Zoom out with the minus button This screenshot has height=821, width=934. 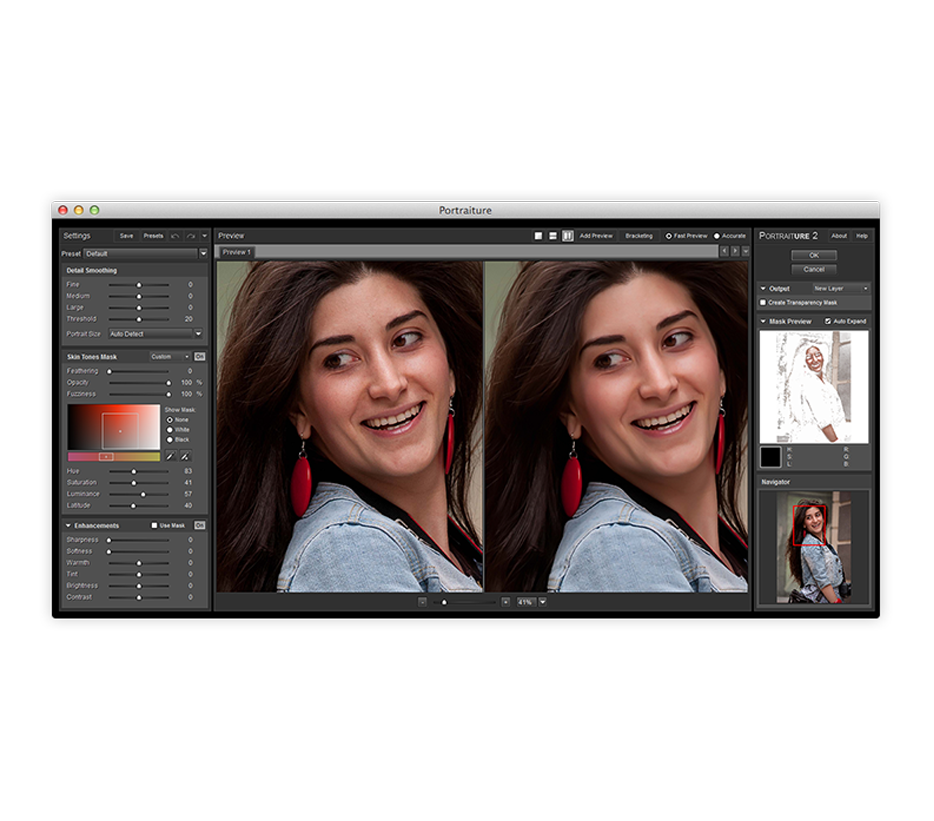[422, 602]
